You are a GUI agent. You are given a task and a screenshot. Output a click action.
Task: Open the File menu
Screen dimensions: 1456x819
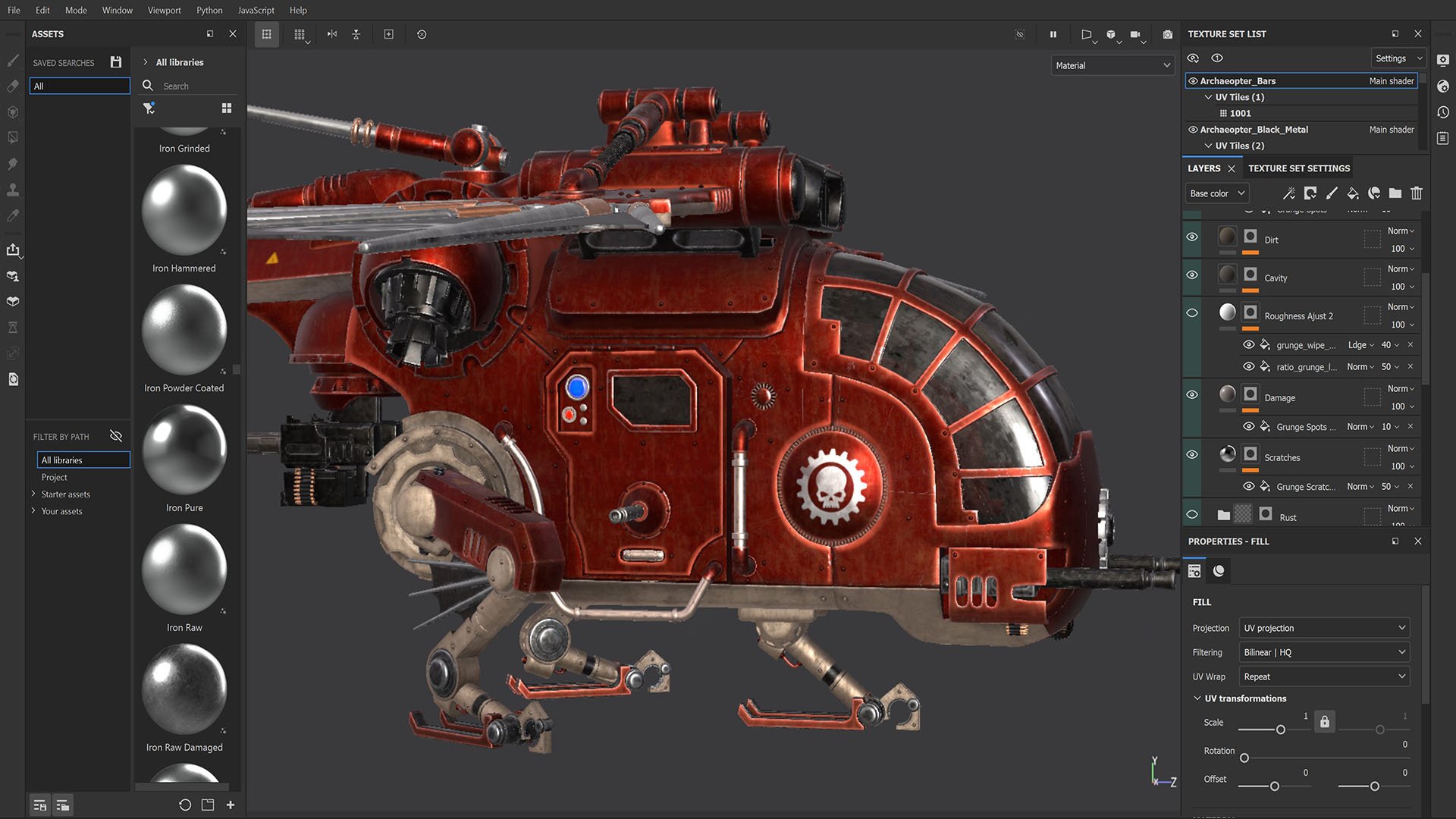tap(14, 10)
